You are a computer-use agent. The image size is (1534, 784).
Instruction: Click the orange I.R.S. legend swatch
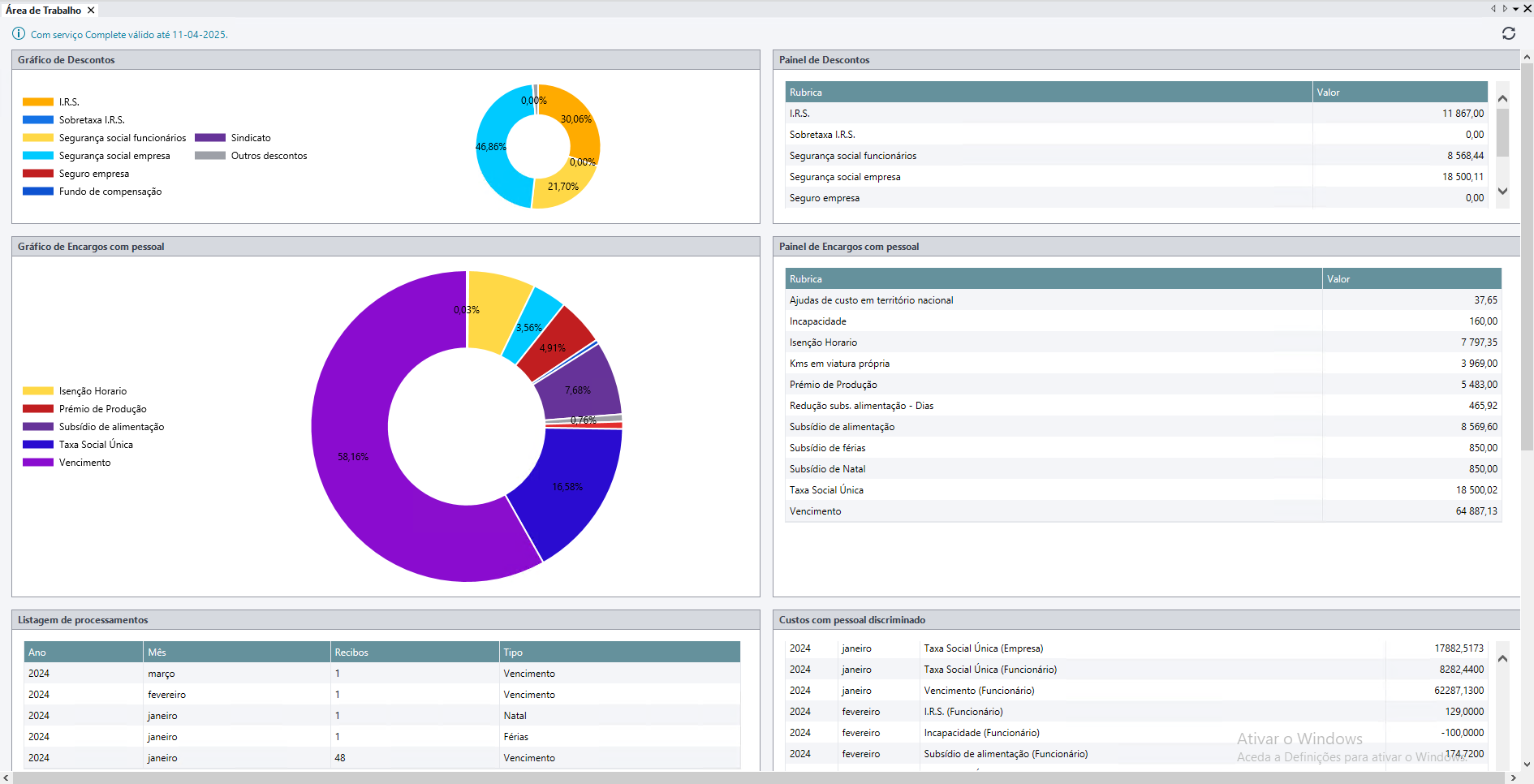[38, 102]
